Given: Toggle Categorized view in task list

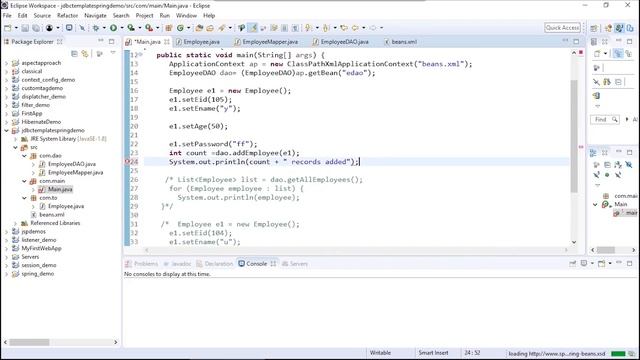Looking at the screenshot, I should pos(618,53).
